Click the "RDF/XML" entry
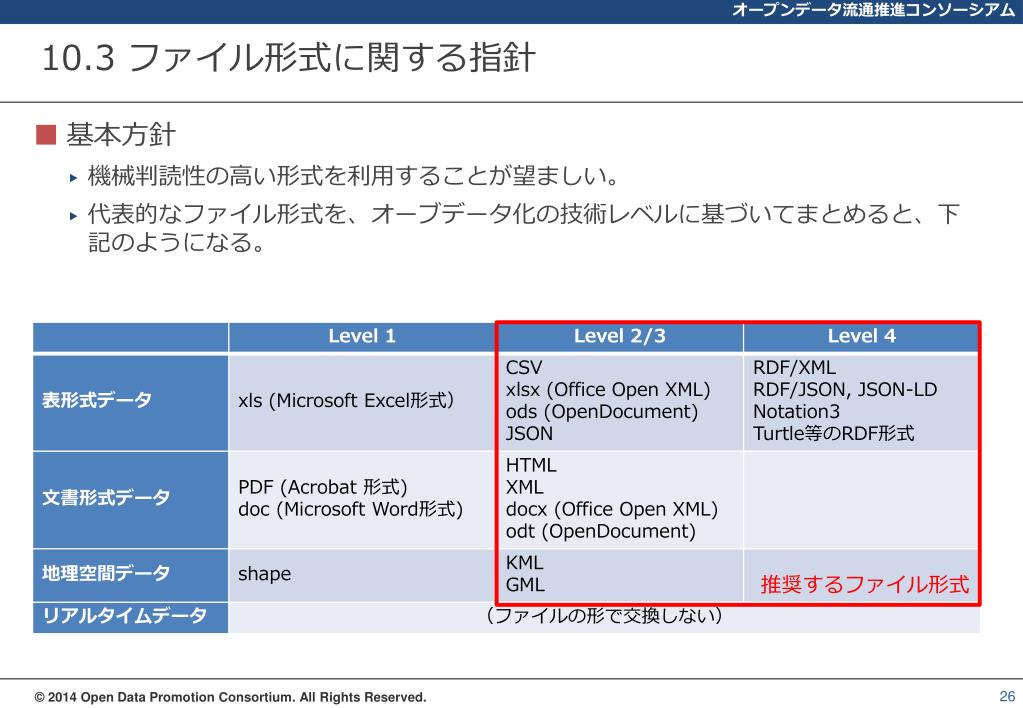Screen dimensions: 1023x708 click(x=794, y=367)
